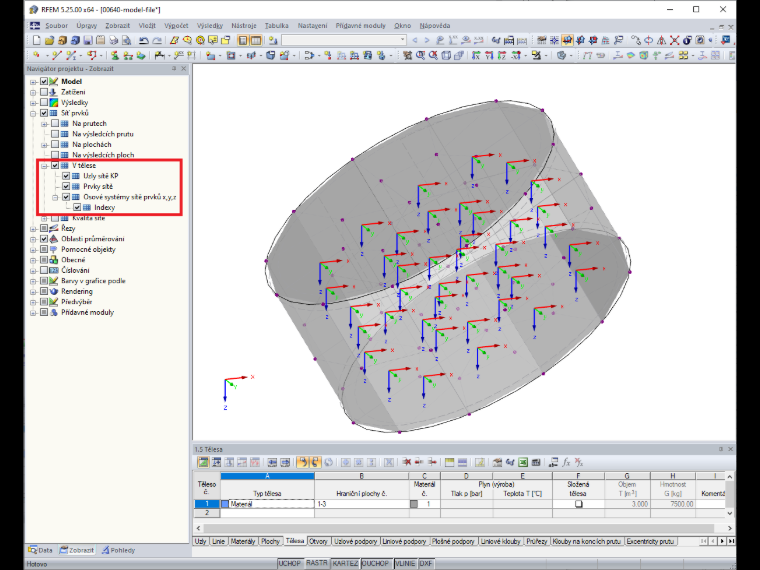Toggle UCHOP in status bar
This screenshot has height=570, width=760.
290,563
